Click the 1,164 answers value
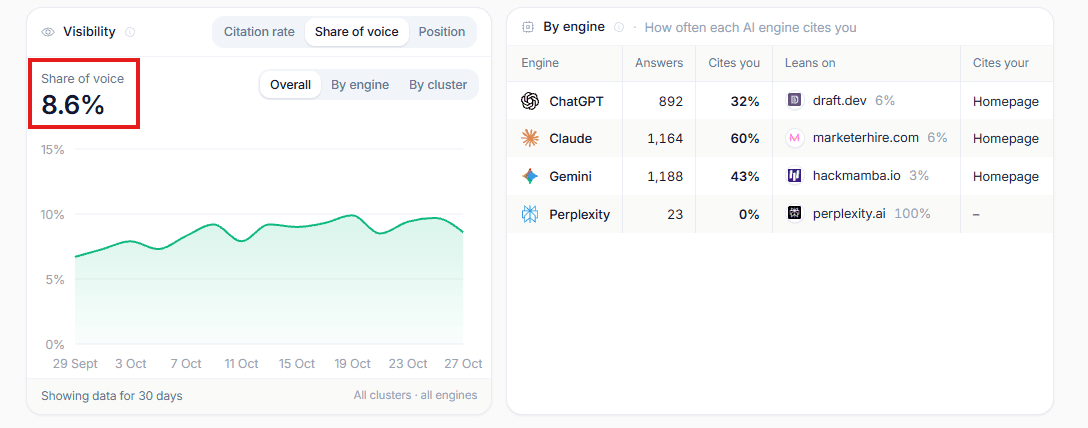The height and width of the screenshot is (428, 1088). 665,139
